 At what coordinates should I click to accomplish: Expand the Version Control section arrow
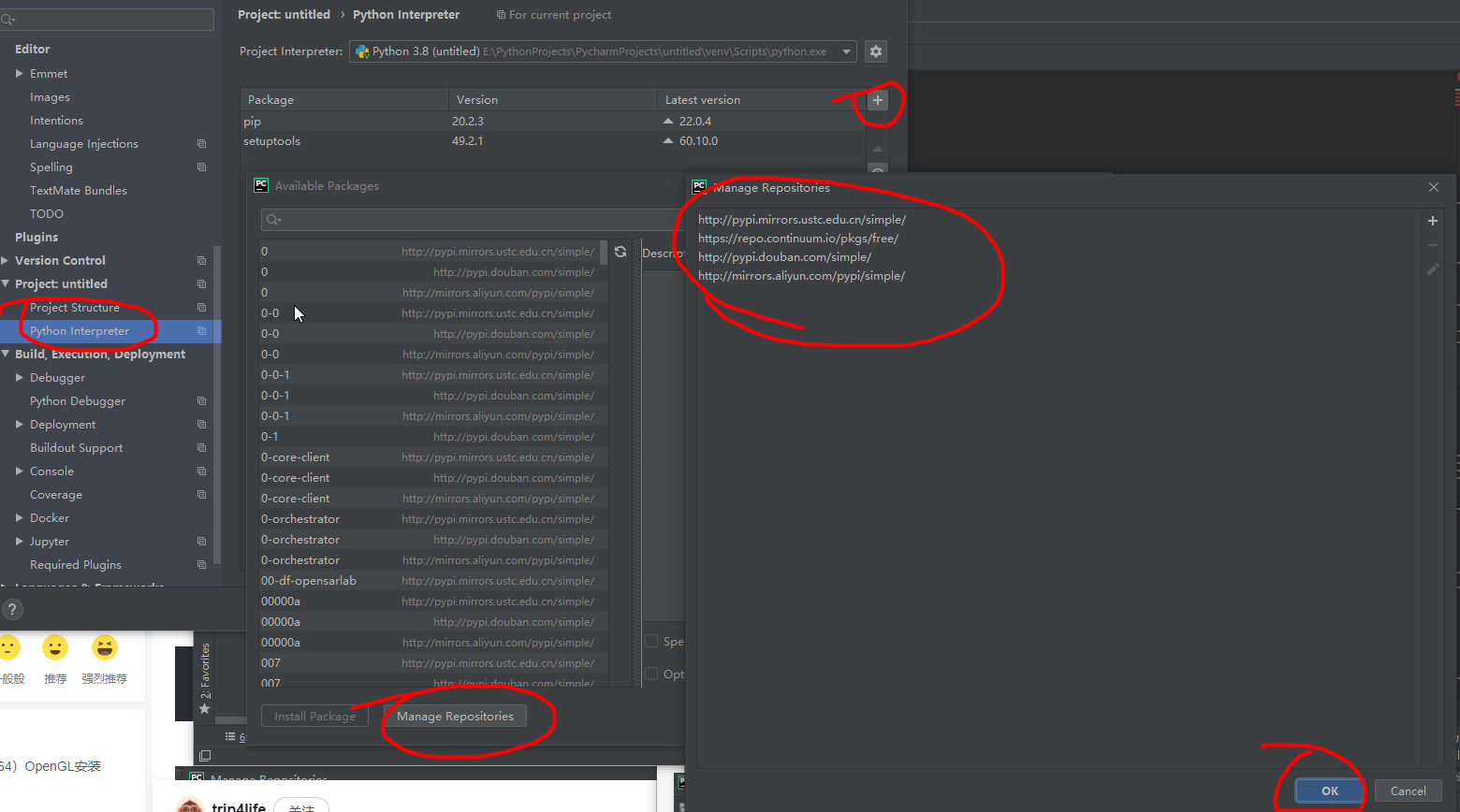coord(6,261)
